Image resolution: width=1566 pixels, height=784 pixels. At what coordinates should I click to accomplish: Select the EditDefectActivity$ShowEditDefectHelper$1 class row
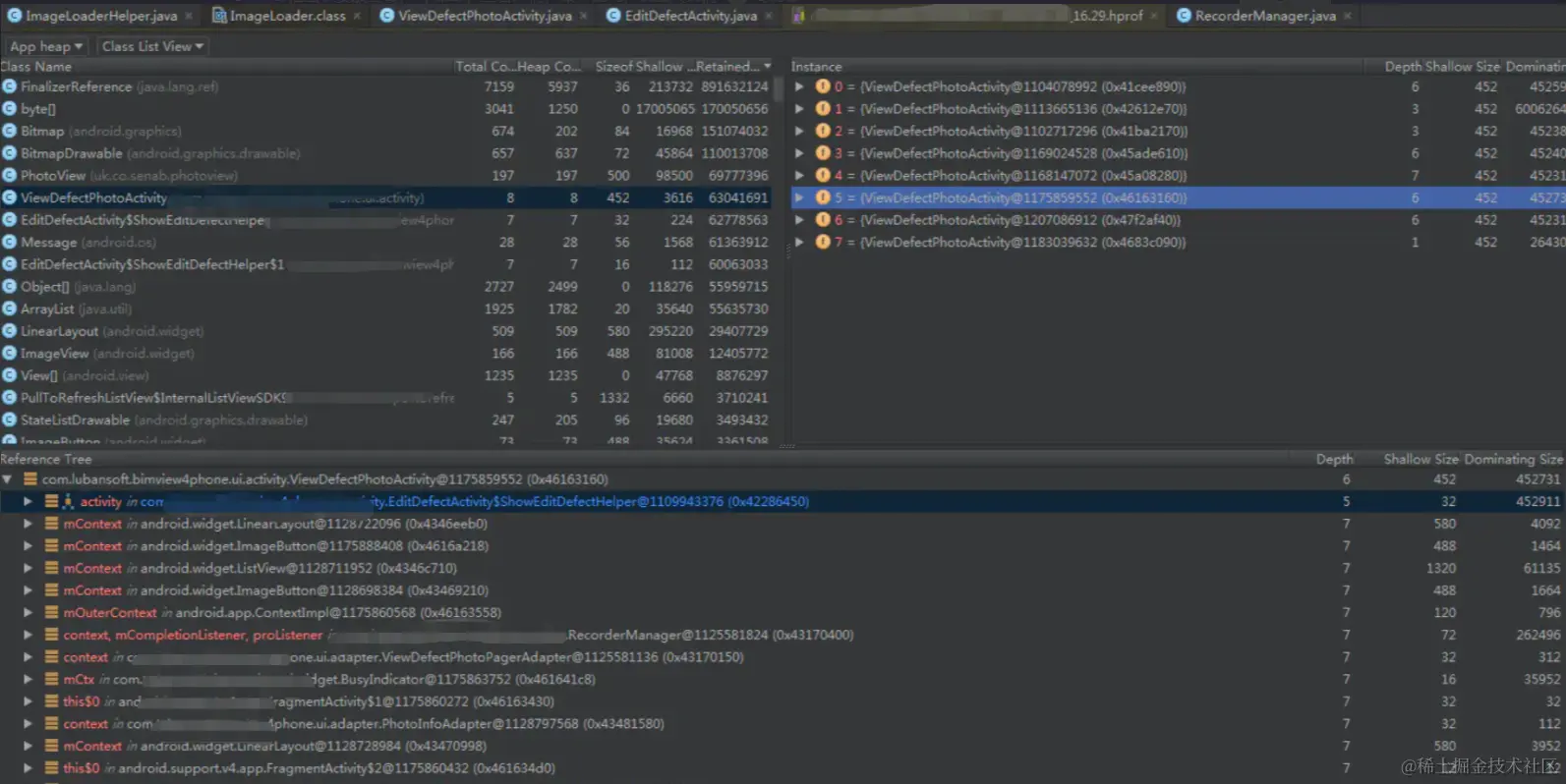[386, 264]
